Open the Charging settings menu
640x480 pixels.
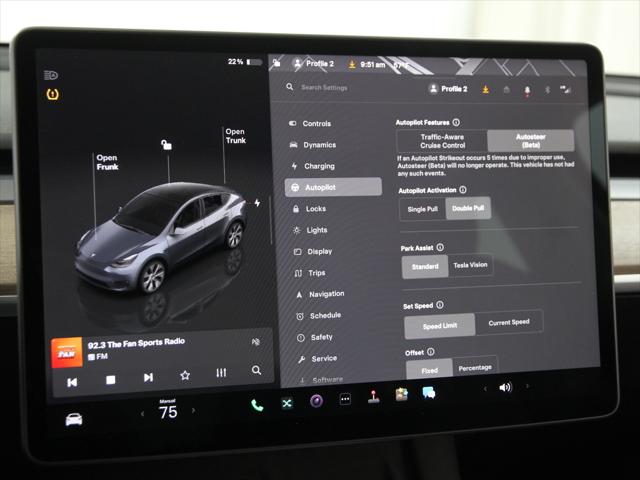point(313,166)
